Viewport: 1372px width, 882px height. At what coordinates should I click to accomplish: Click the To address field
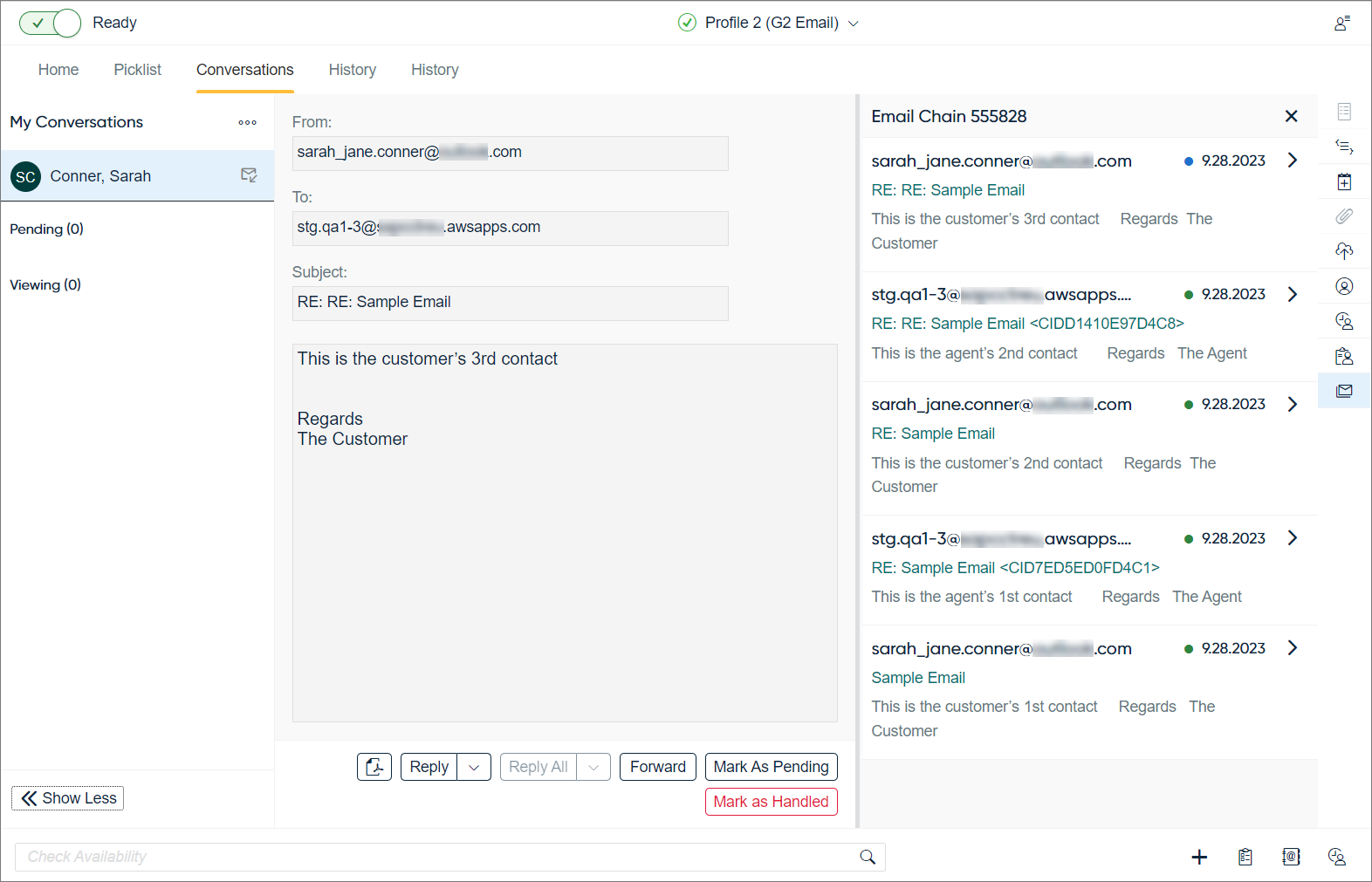[511, 229]
